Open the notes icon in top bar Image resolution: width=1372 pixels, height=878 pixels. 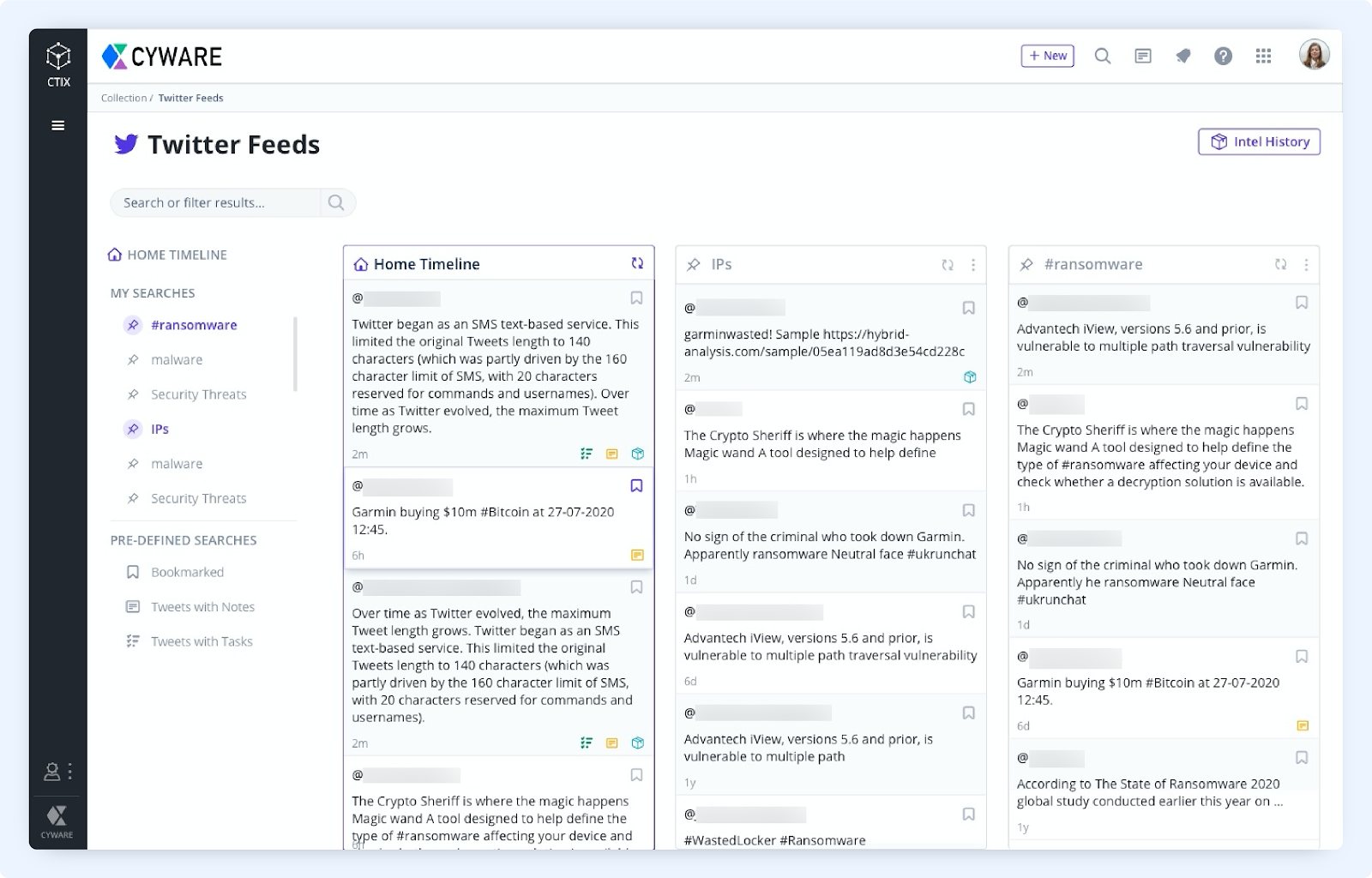pyautogui.click(x=1143, y=57)
